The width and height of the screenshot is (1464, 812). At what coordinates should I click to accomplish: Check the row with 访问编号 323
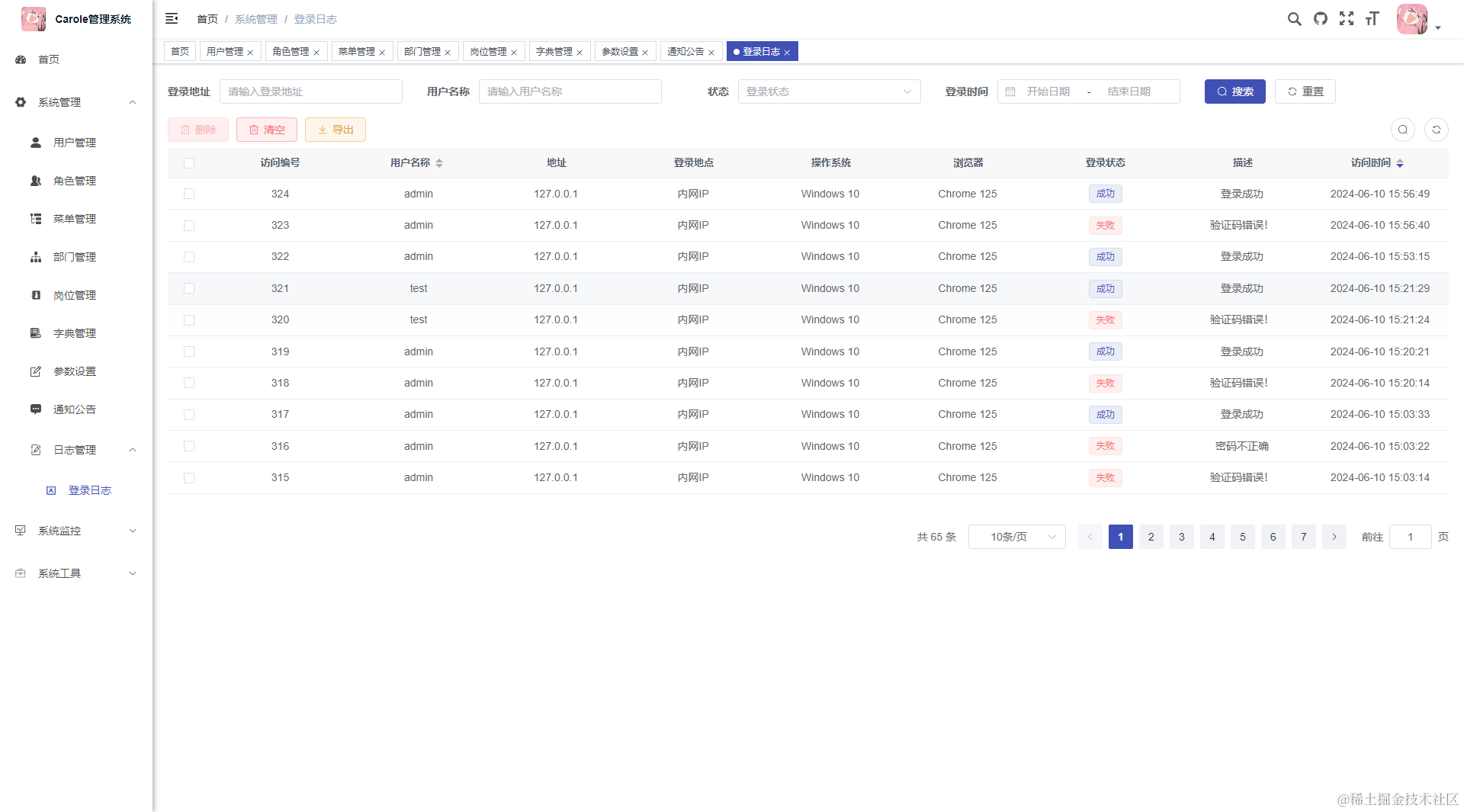click(189, 226)
